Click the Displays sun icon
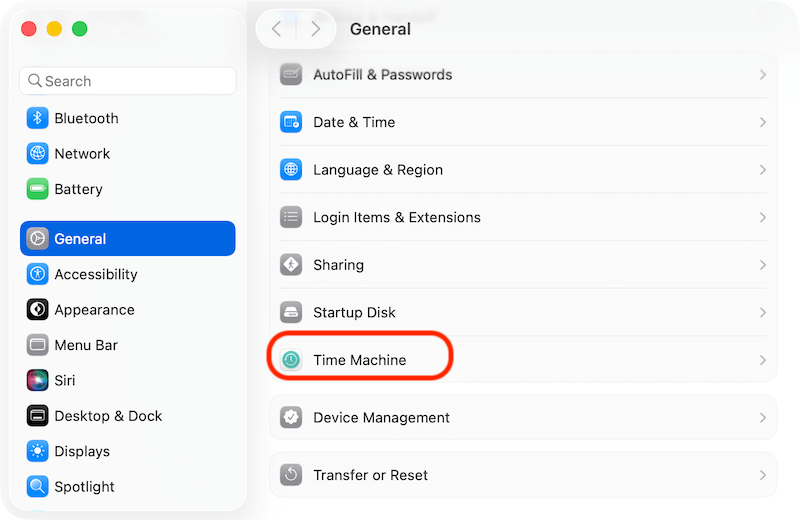 tap(37, 451)
